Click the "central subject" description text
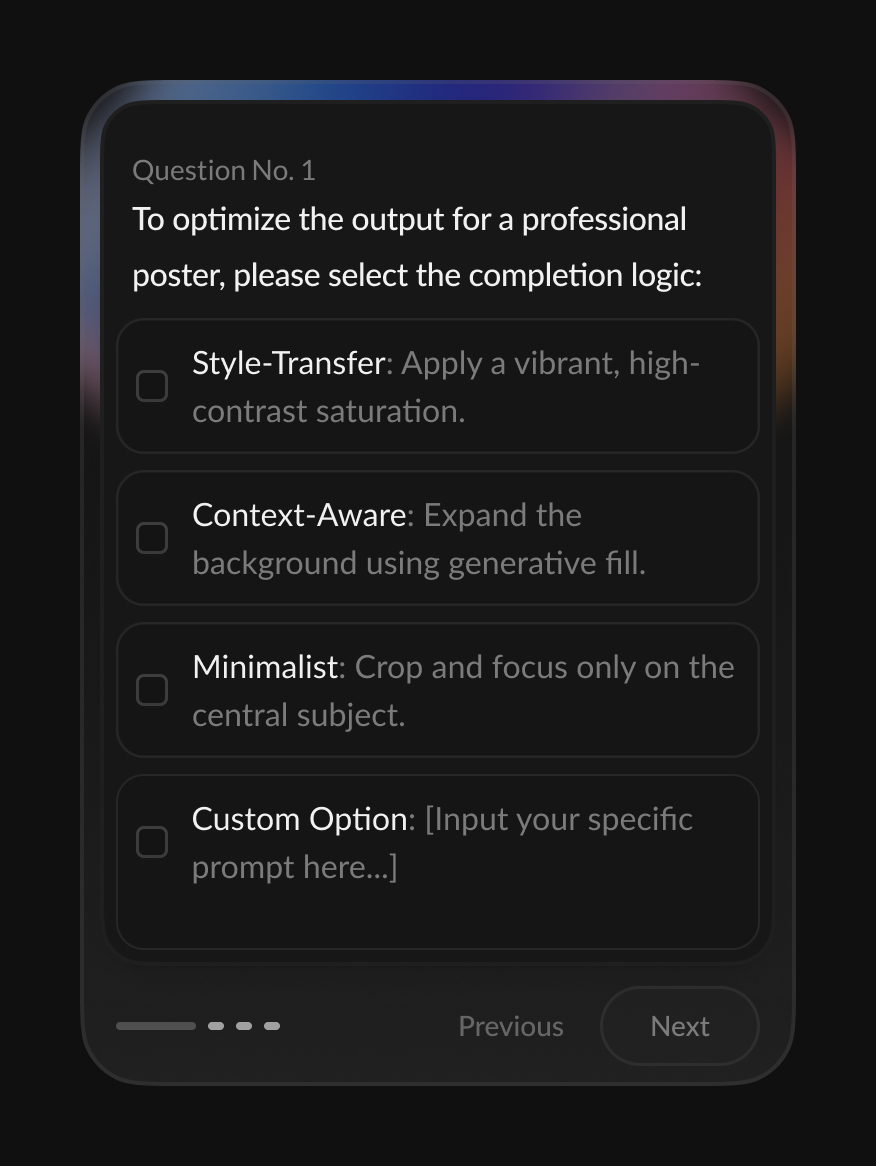The width and height of the screenshot is (876, 1166). 298,715
